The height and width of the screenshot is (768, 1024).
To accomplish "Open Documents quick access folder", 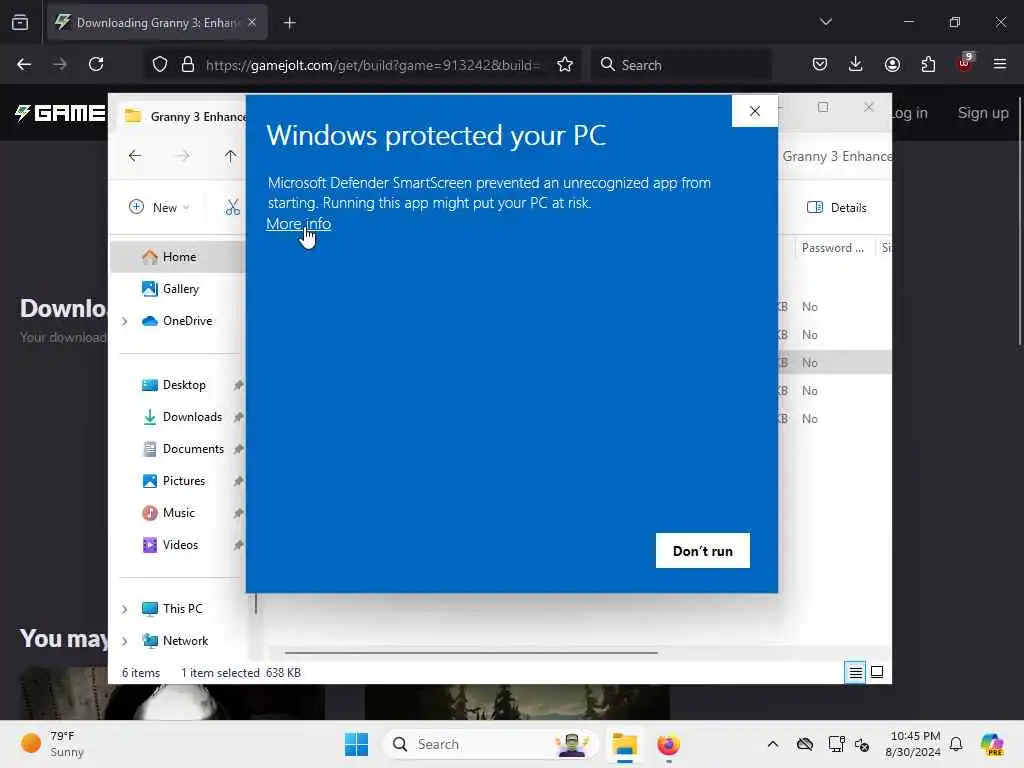I will [193, 449].
